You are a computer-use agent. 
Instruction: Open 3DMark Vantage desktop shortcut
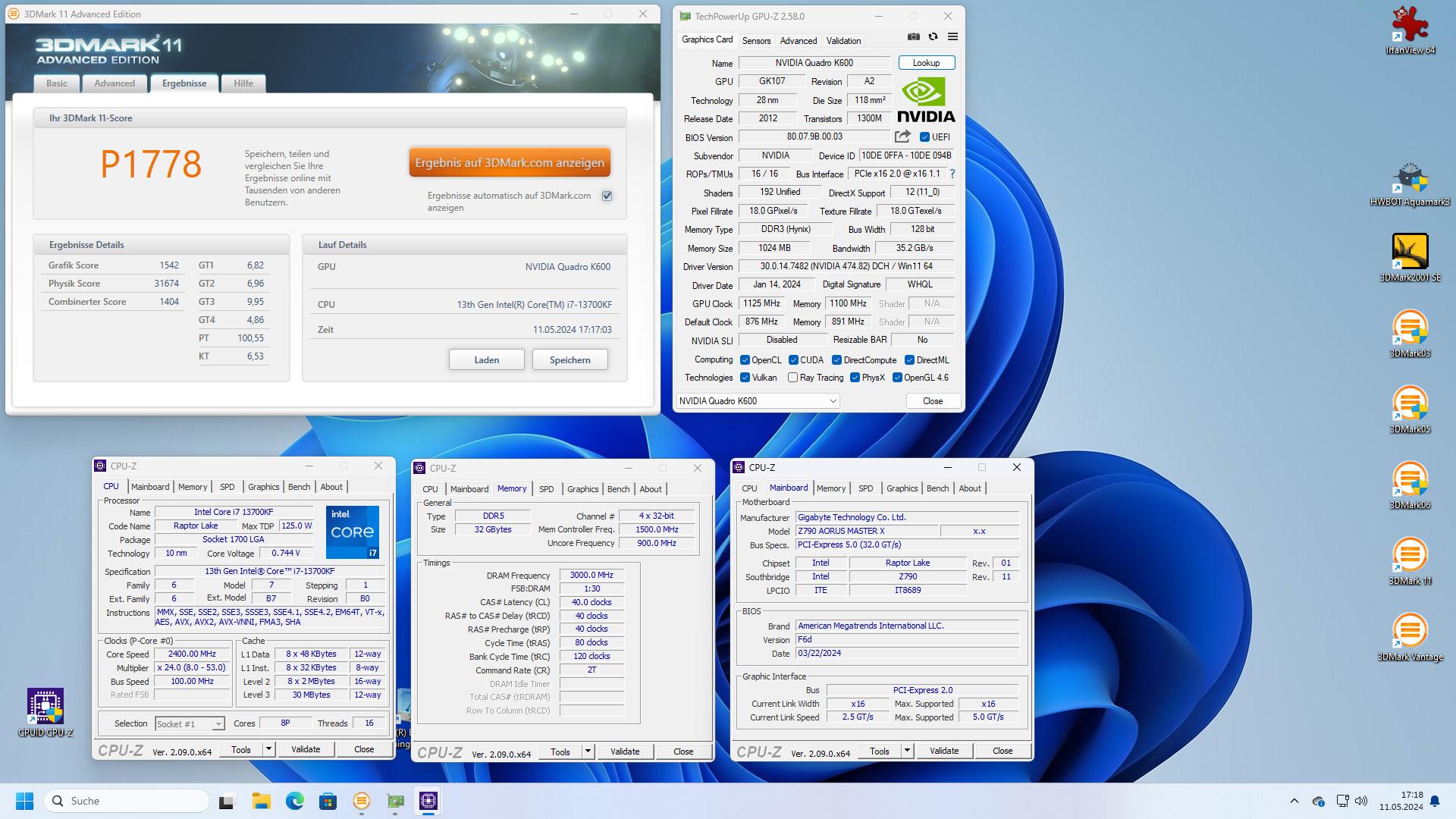[1410, 637]
